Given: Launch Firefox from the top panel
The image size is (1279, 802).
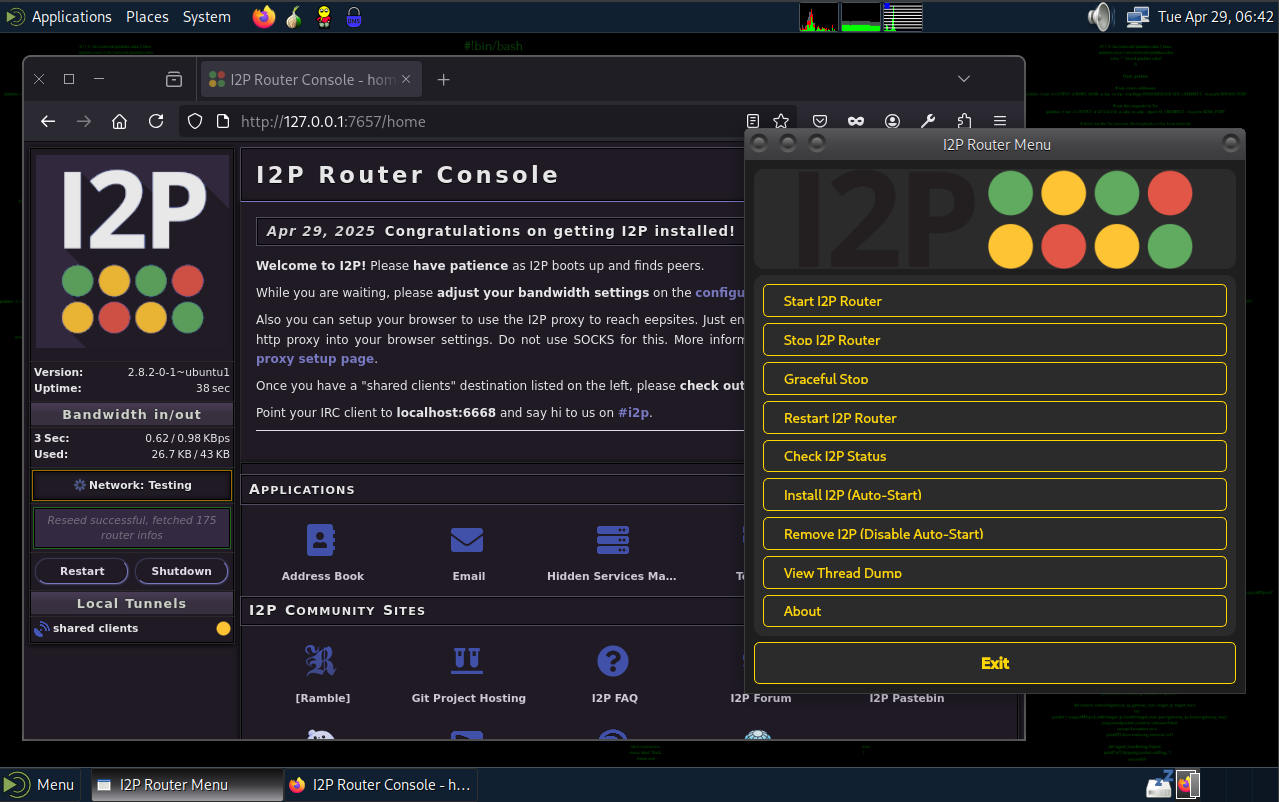Looking at the screenshot, I should point(264,17).
